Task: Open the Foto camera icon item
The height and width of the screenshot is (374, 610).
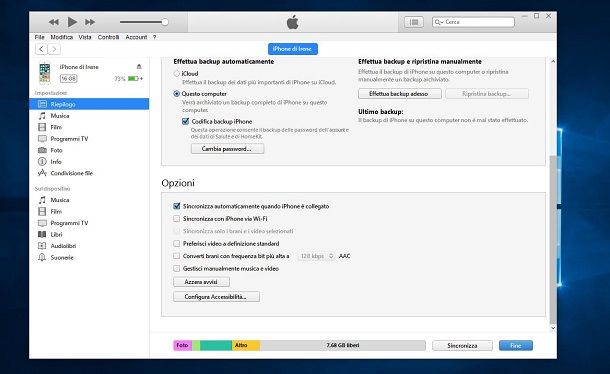Action: pyautogui.click(x=42, y=150)
